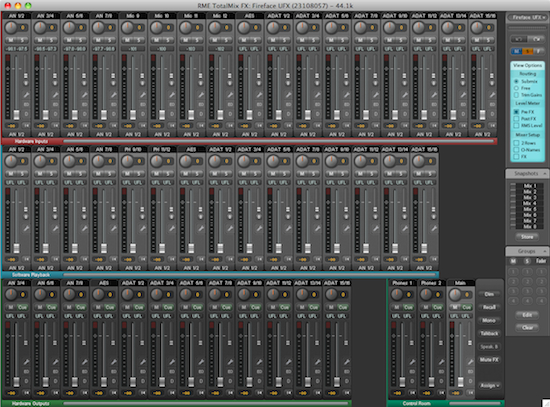Open settings wrench on Phones 1 channel
Viewport: 550px width, 407px height.
coord(412,362)
